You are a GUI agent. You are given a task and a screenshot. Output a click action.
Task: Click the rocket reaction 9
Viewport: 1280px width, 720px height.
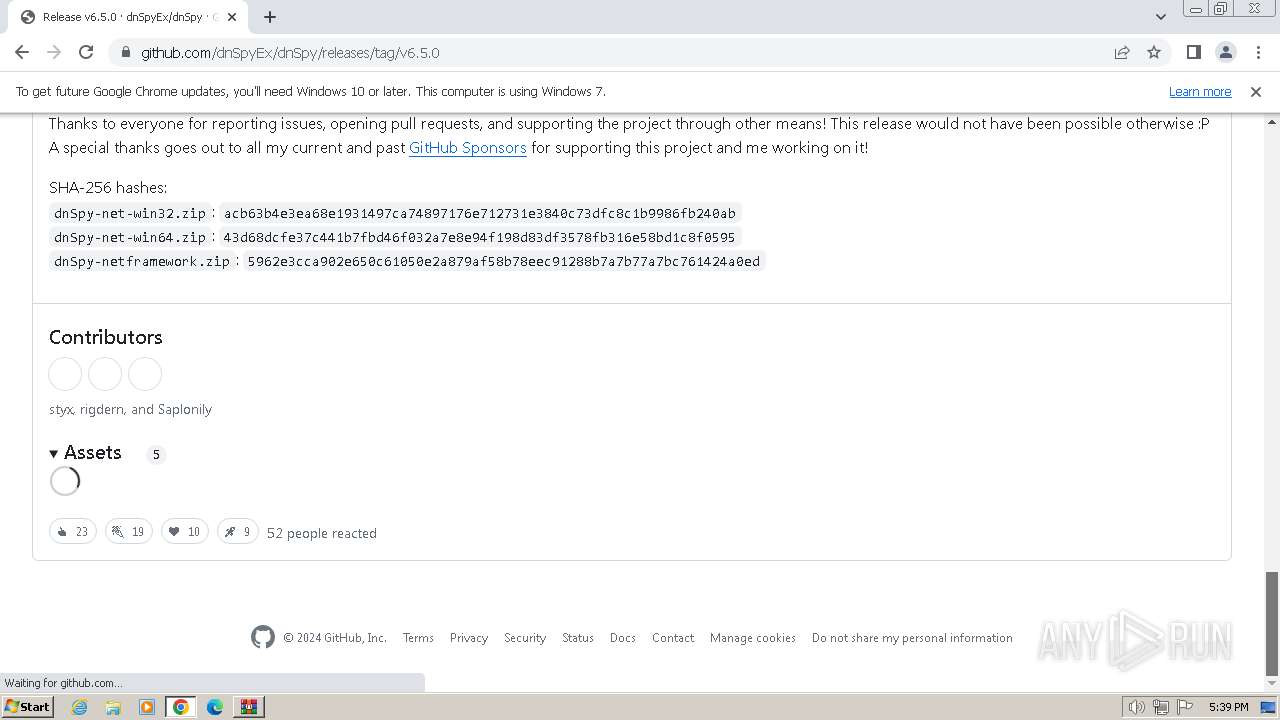238,532
